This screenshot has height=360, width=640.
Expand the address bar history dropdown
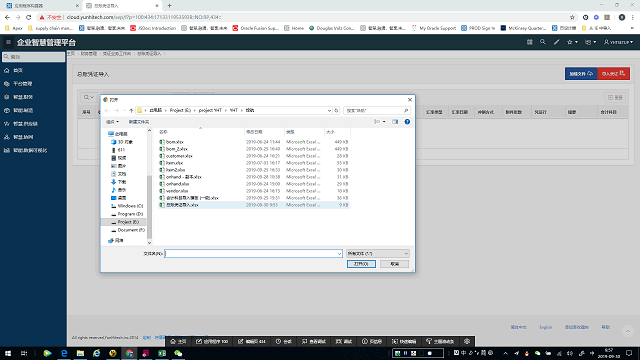pos(329,111)
